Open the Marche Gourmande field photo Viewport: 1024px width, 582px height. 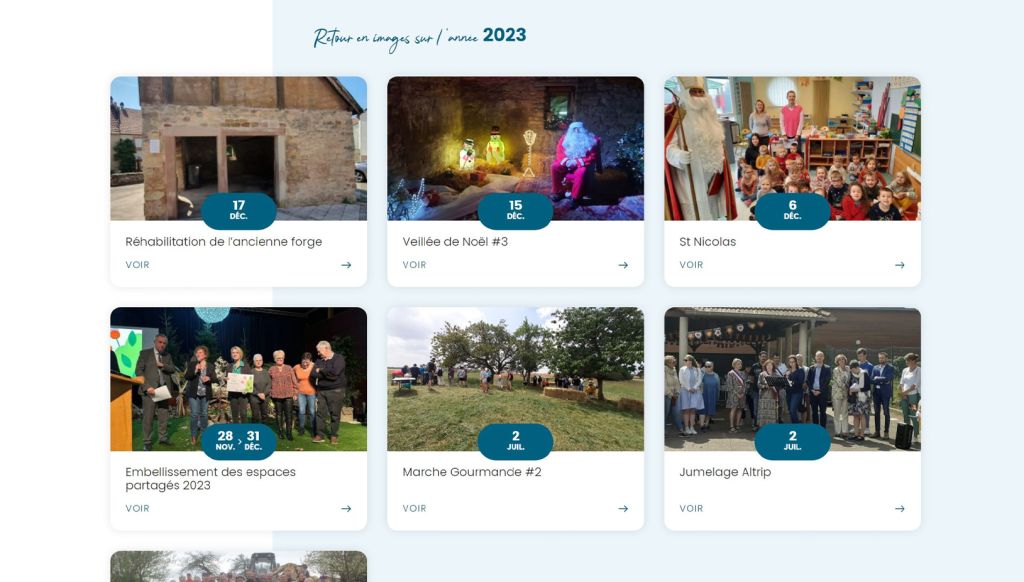pos(515,379)
